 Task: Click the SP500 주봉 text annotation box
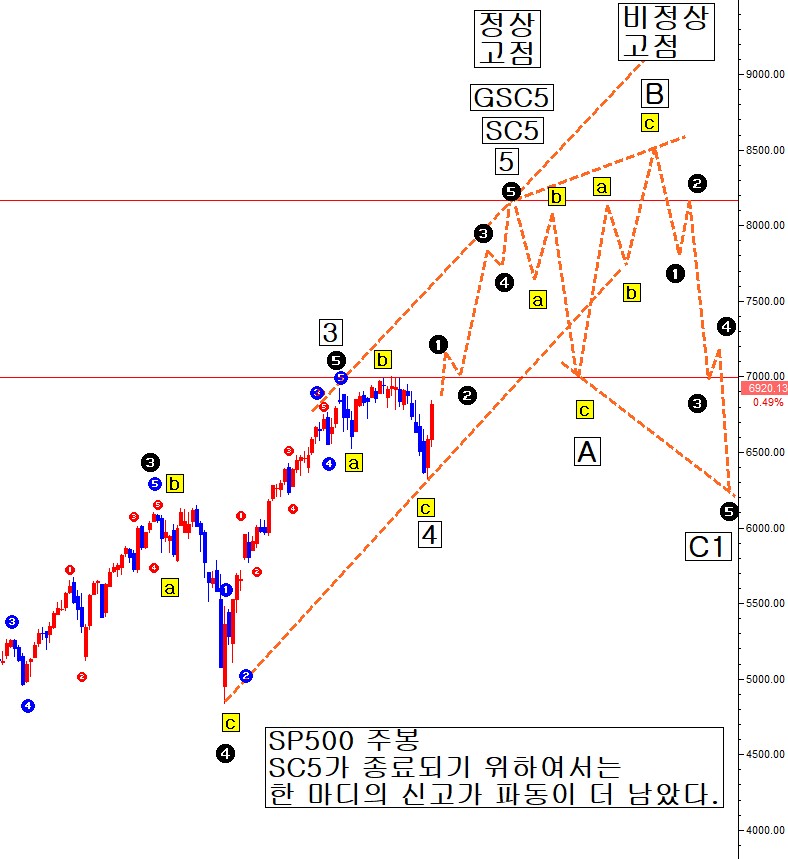494,767
